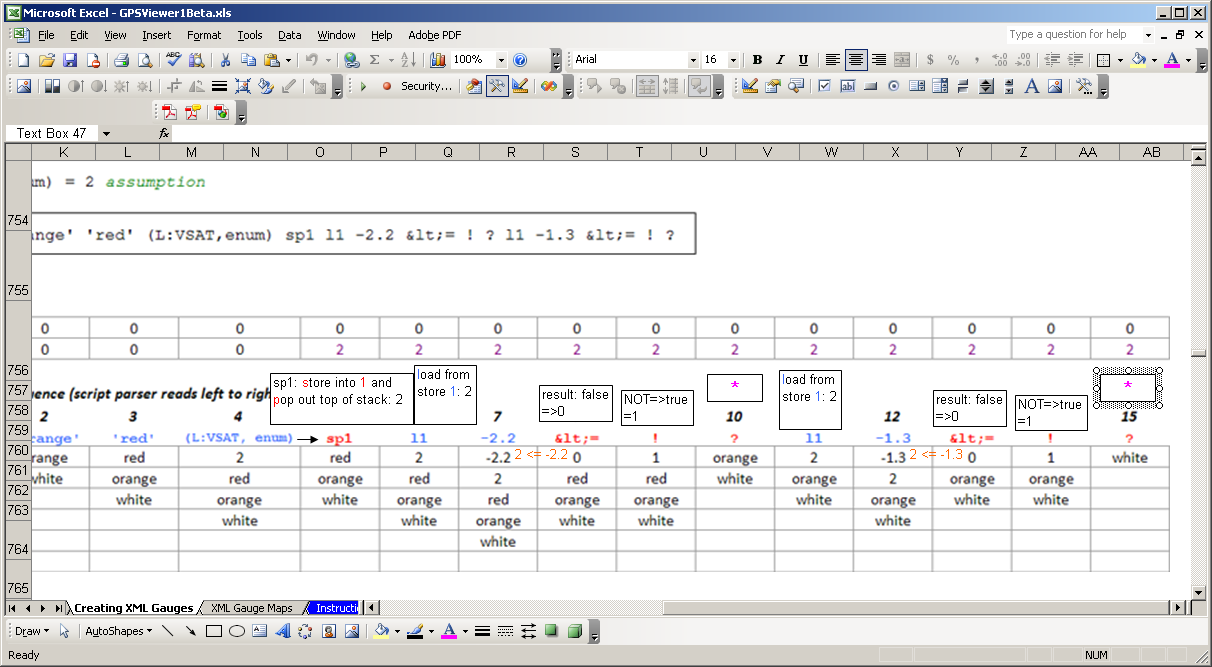Open the Insert menu
This screenshot has width=1212, height=667.
[x=157, y=35]
